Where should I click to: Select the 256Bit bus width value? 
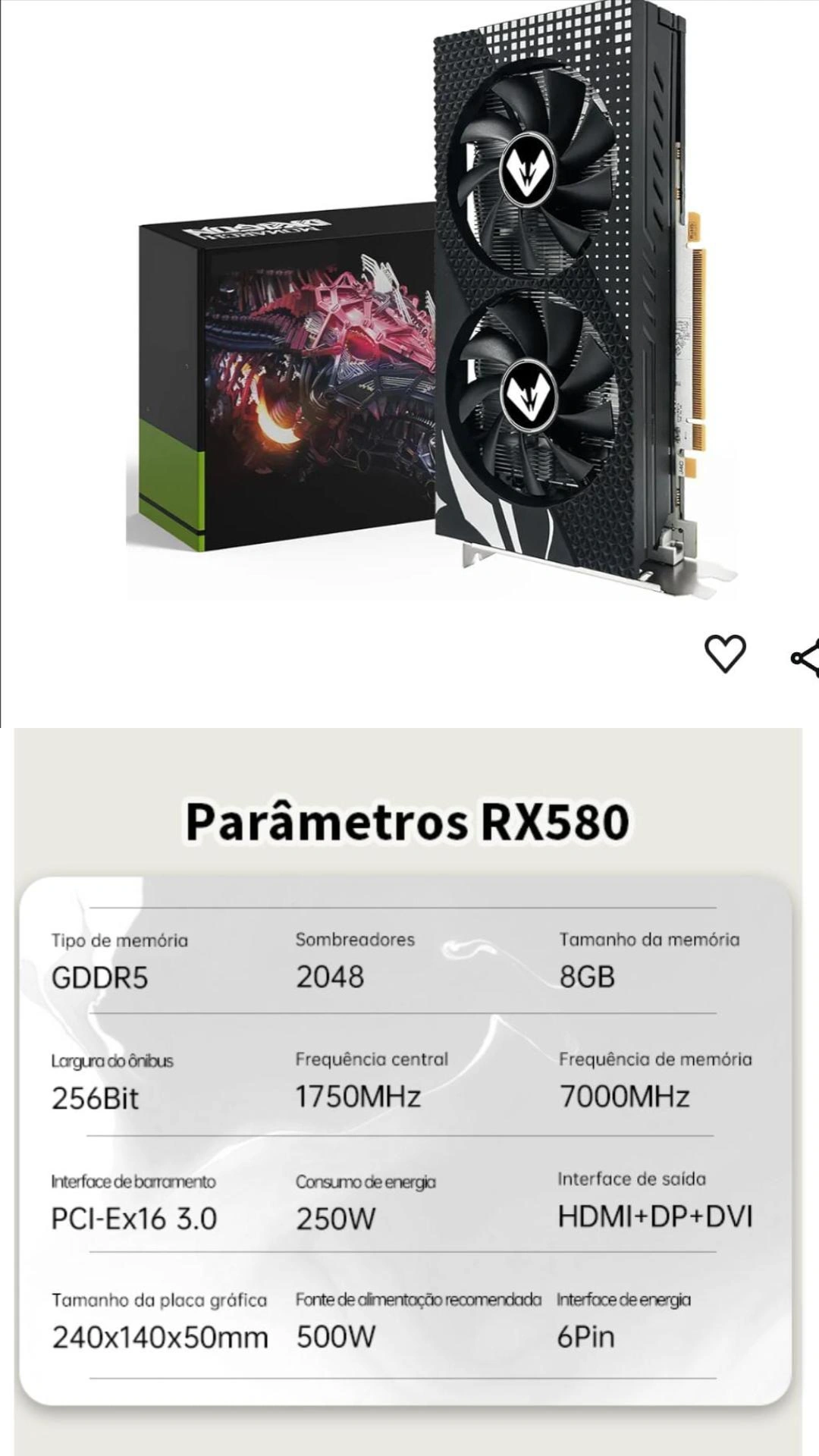pos(95,1098)
